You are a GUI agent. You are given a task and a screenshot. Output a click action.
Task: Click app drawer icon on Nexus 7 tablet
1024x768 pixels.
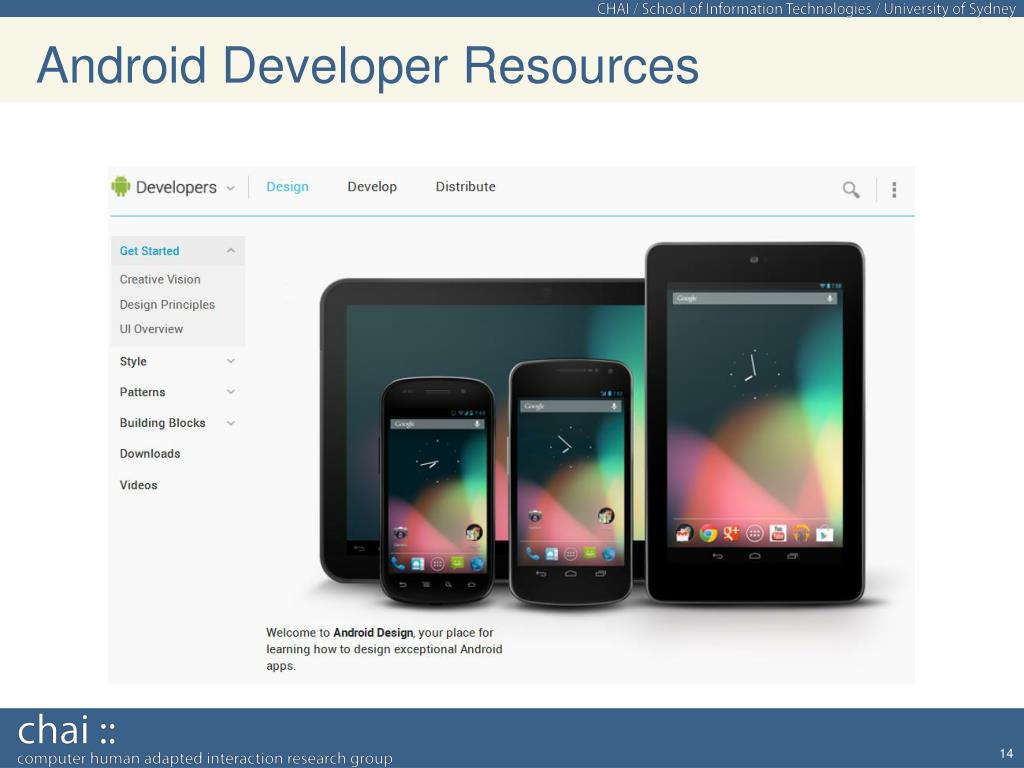click(x=754, y=534)
